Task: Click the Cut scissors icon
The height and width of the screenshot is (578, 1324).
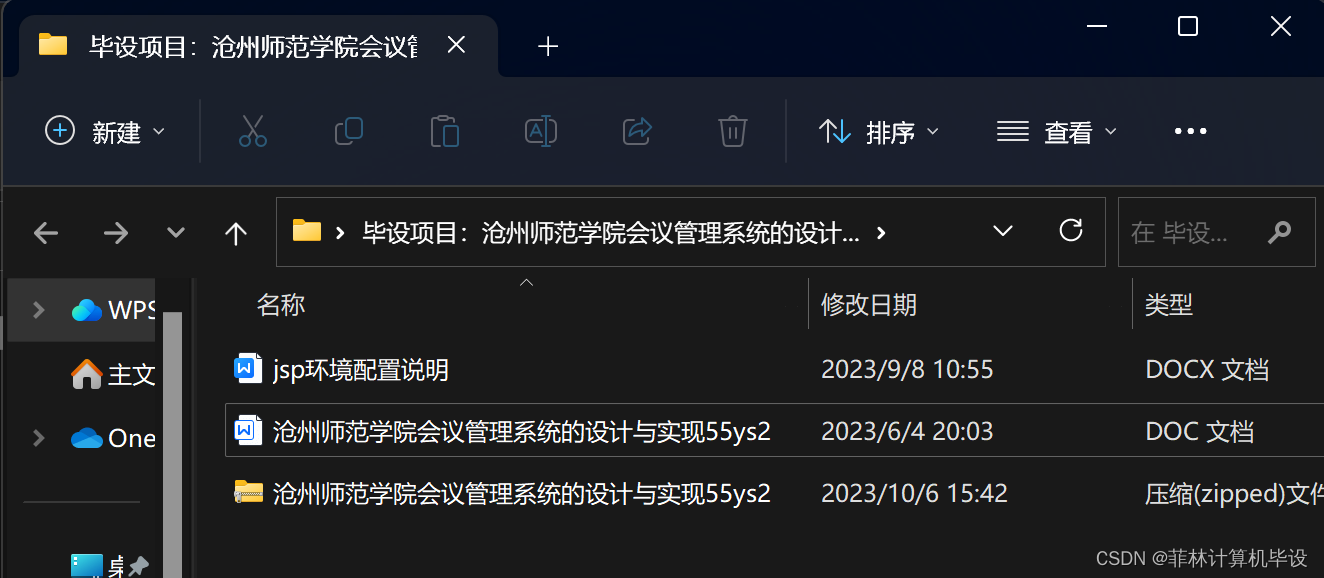Action: click(253, 131)
